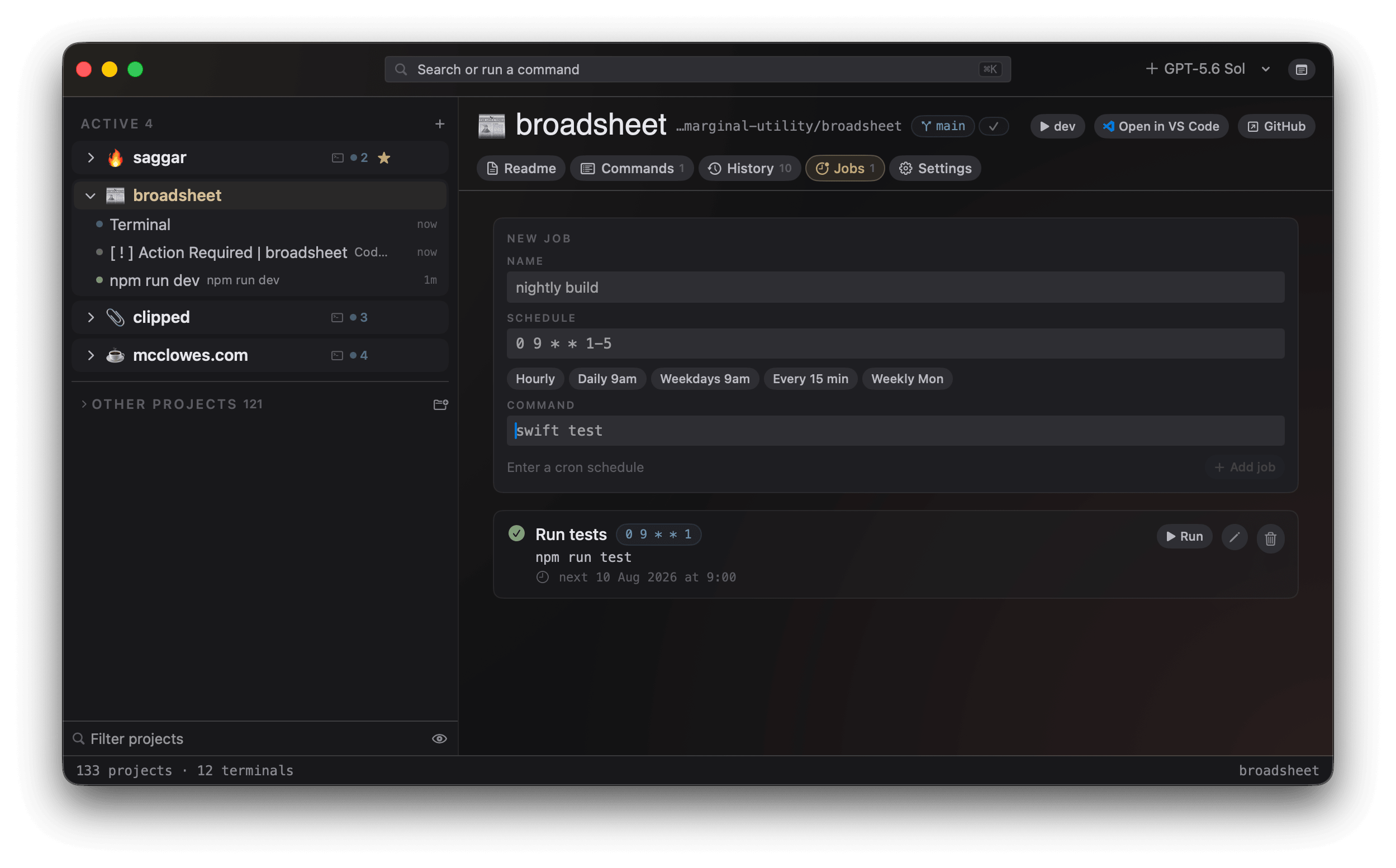
Task: Expand the saggar project
Action: click(x=91, y=158)
